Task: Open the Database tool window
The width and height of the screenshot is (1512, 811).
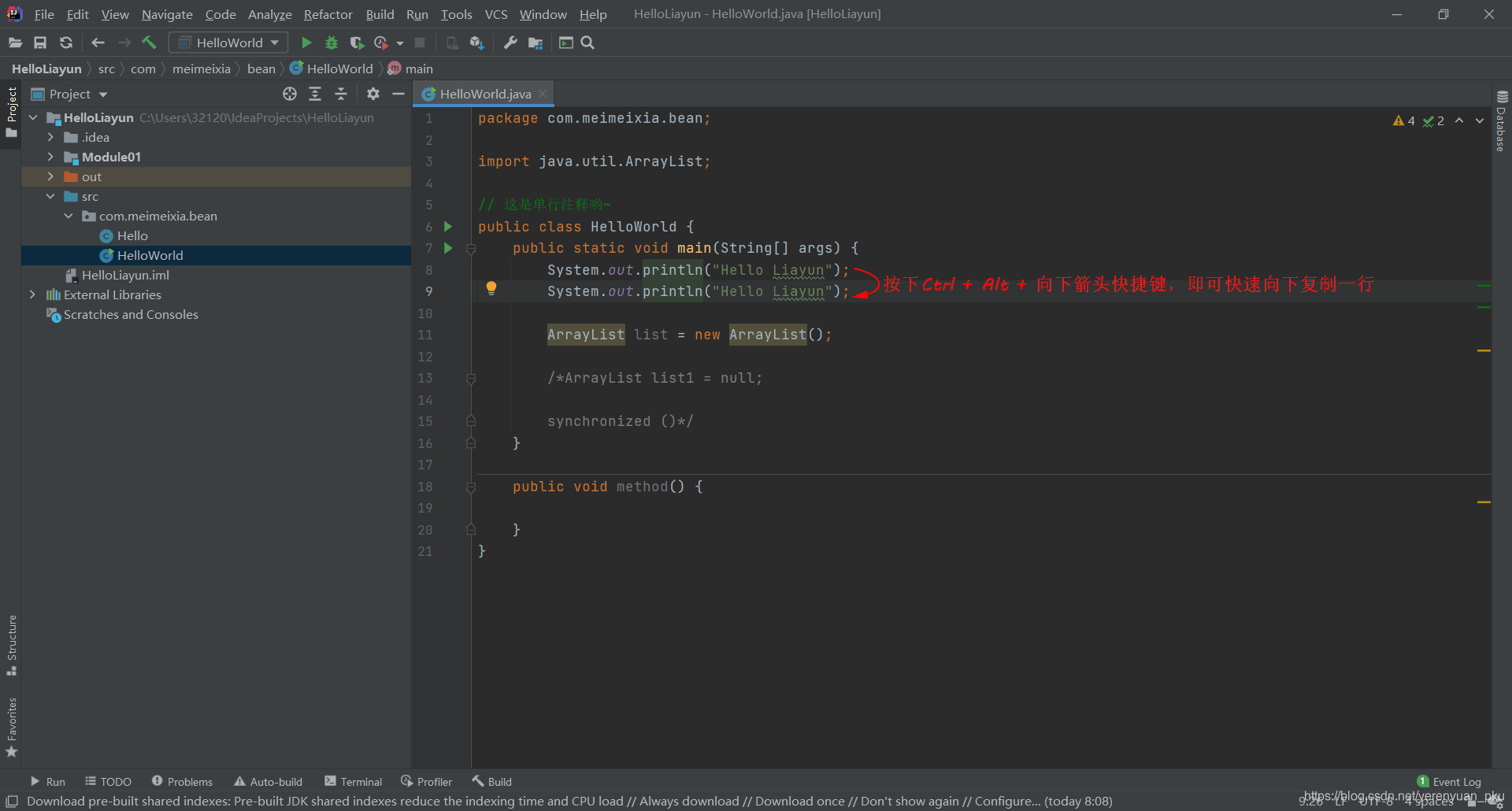Action: point(1502,121)
